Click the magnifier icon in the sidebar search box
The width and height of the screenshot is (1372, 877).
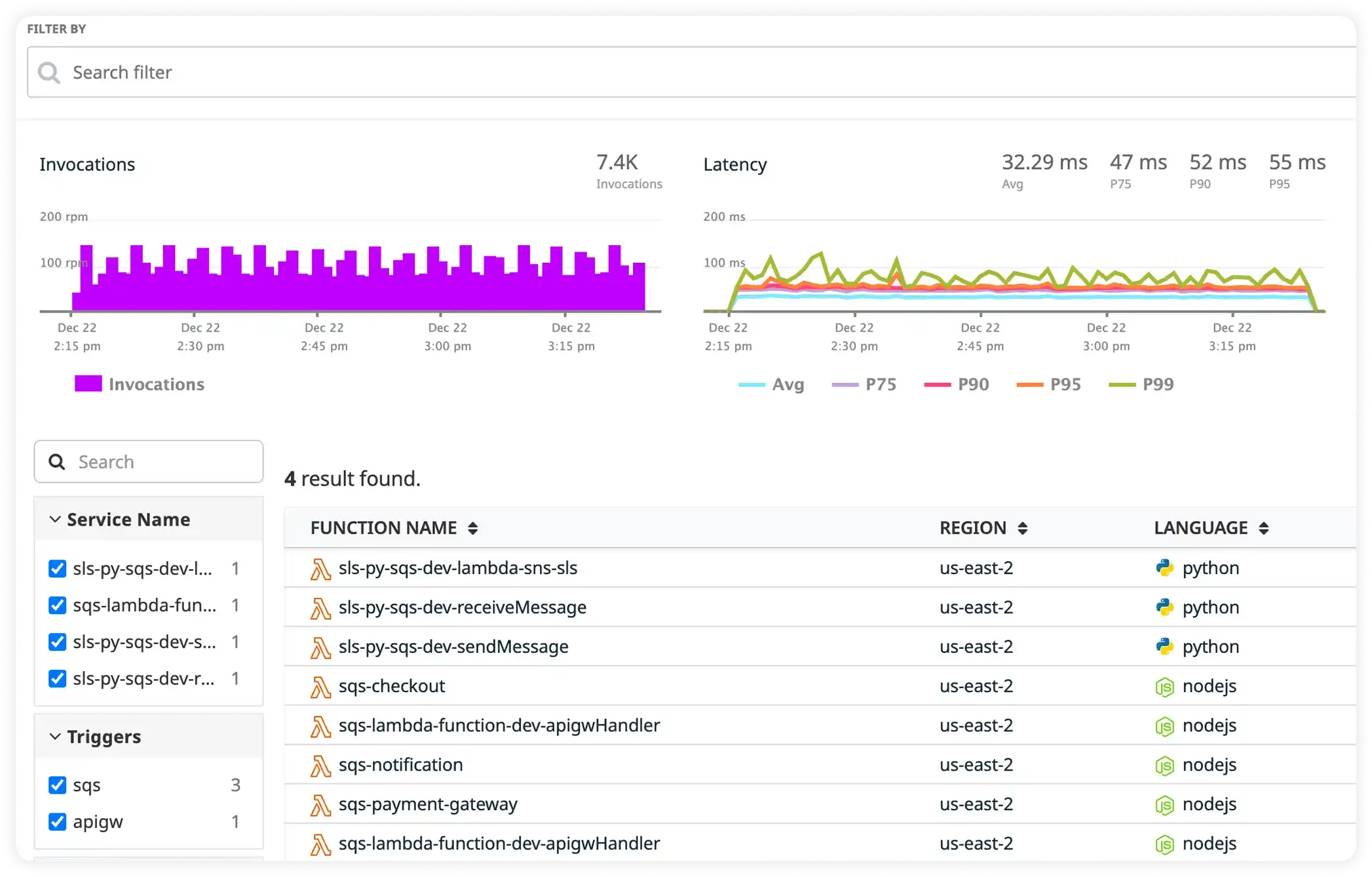pyautogui.click(x=57, y=461)
